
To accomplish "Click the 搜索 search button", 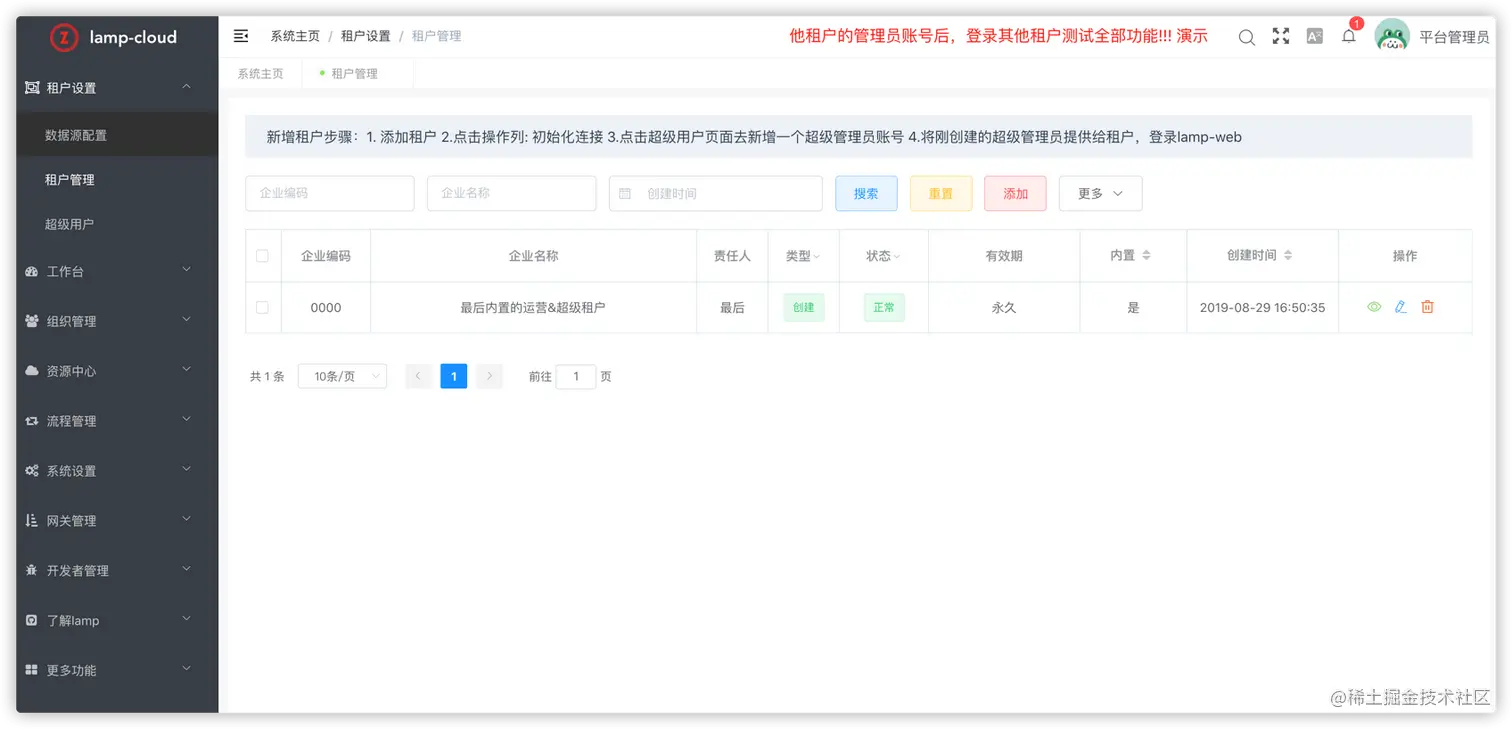I will click(866, 193).
